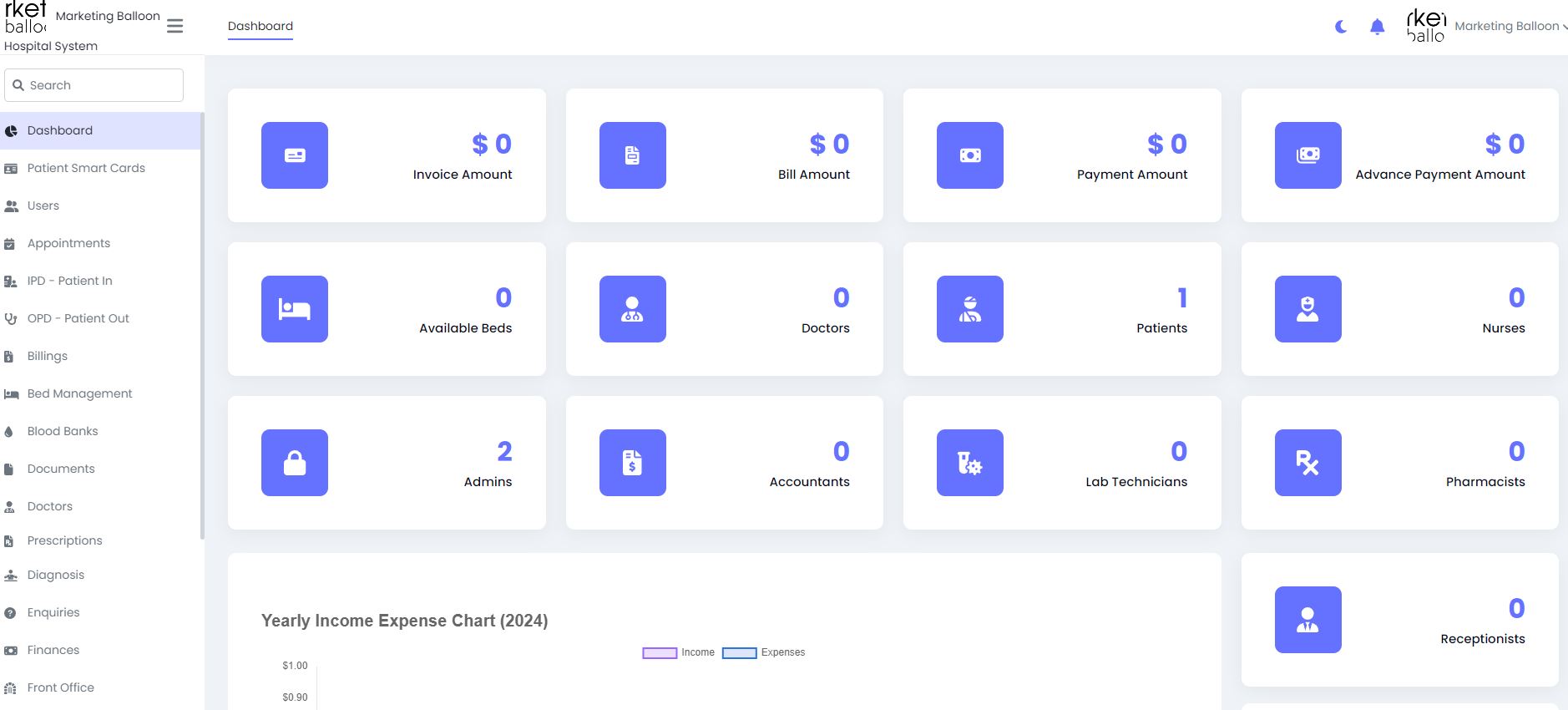This screenshot has width=1568, height=710.
Task: Go to Bed Management page
Action: click(79, 393)
